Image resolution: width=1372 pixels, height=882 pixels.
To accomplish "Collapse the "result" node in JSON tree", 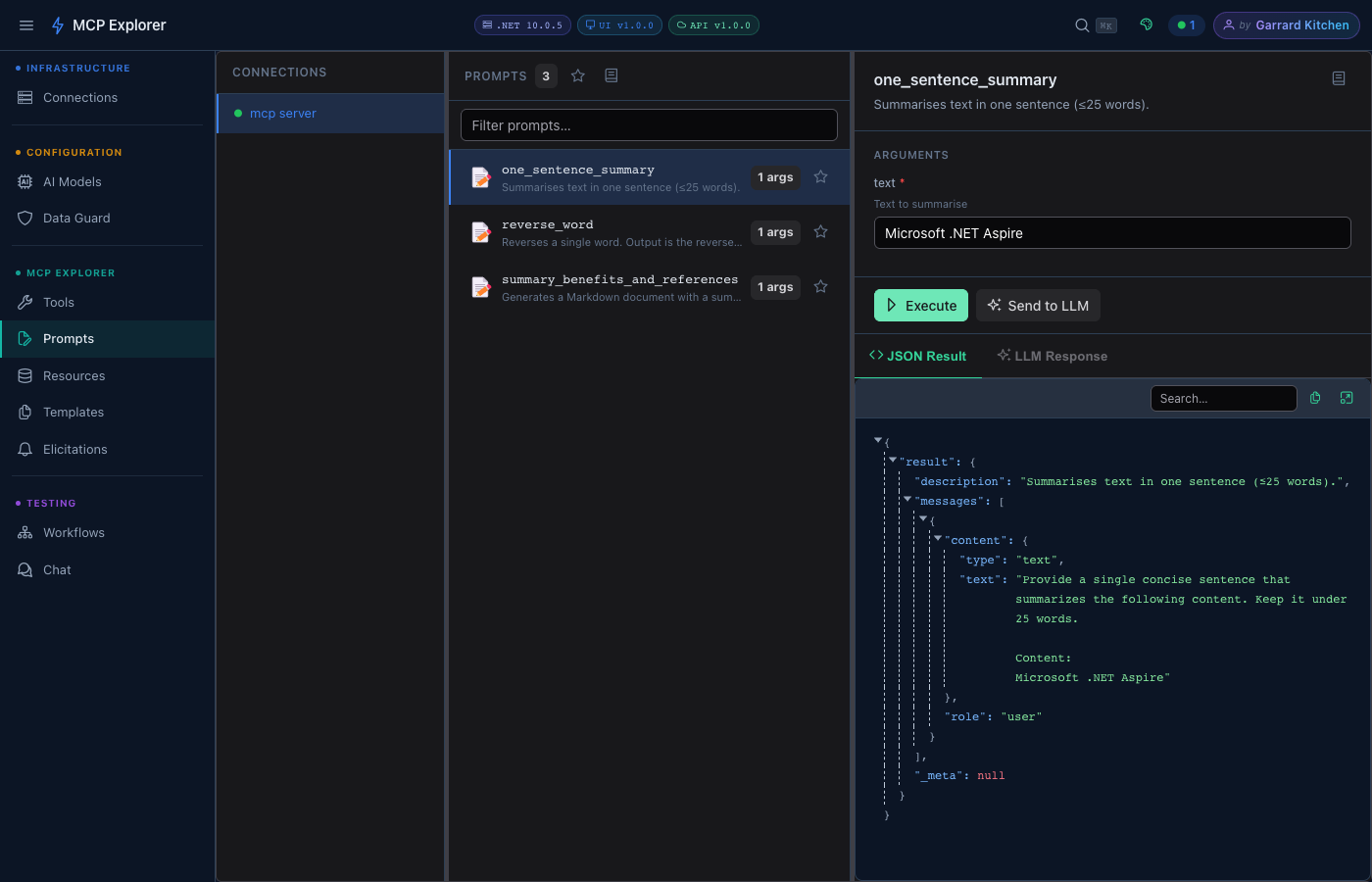I will coord(893,460).
